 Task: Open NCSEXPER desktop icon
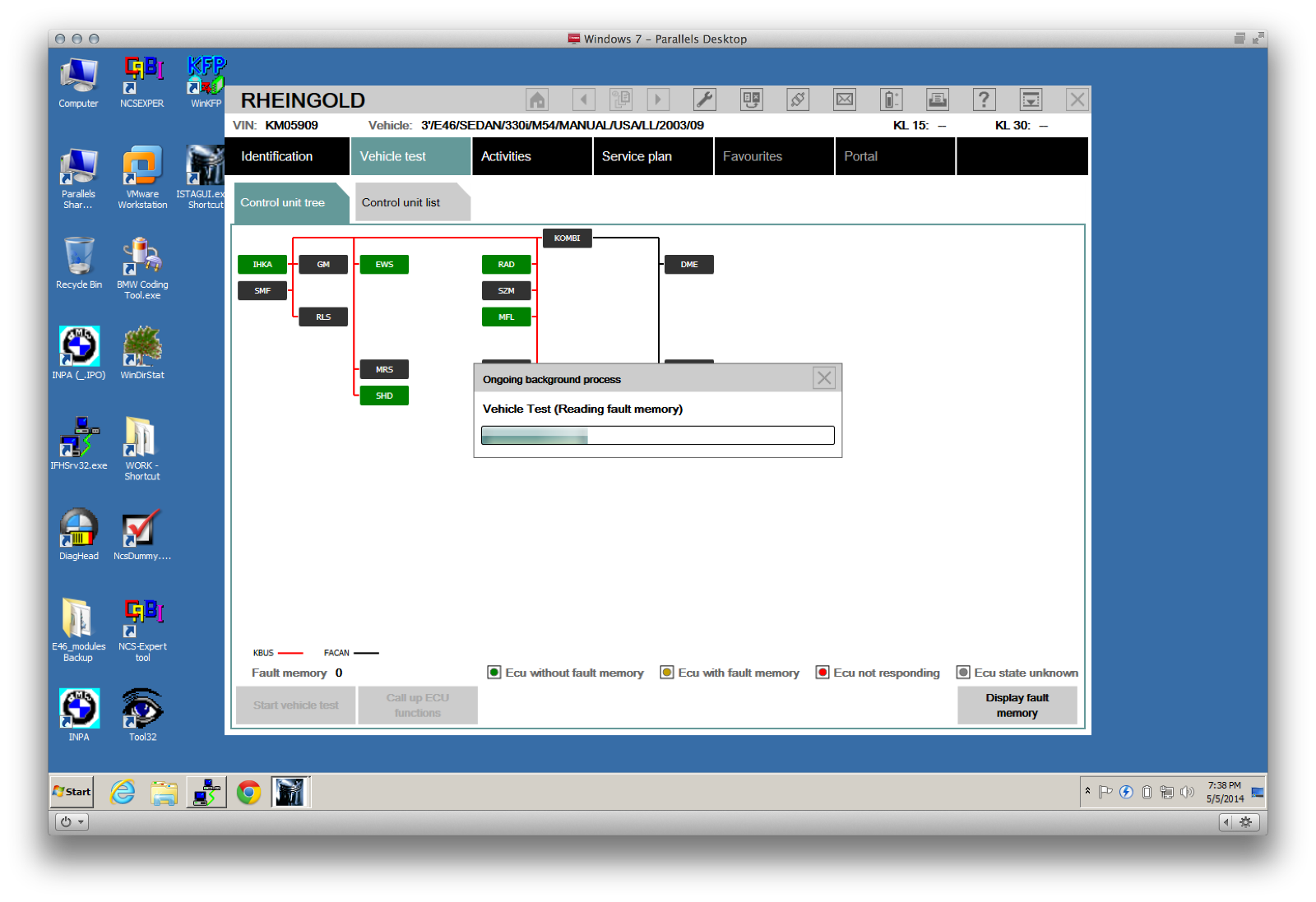click(x=142, y=83)
